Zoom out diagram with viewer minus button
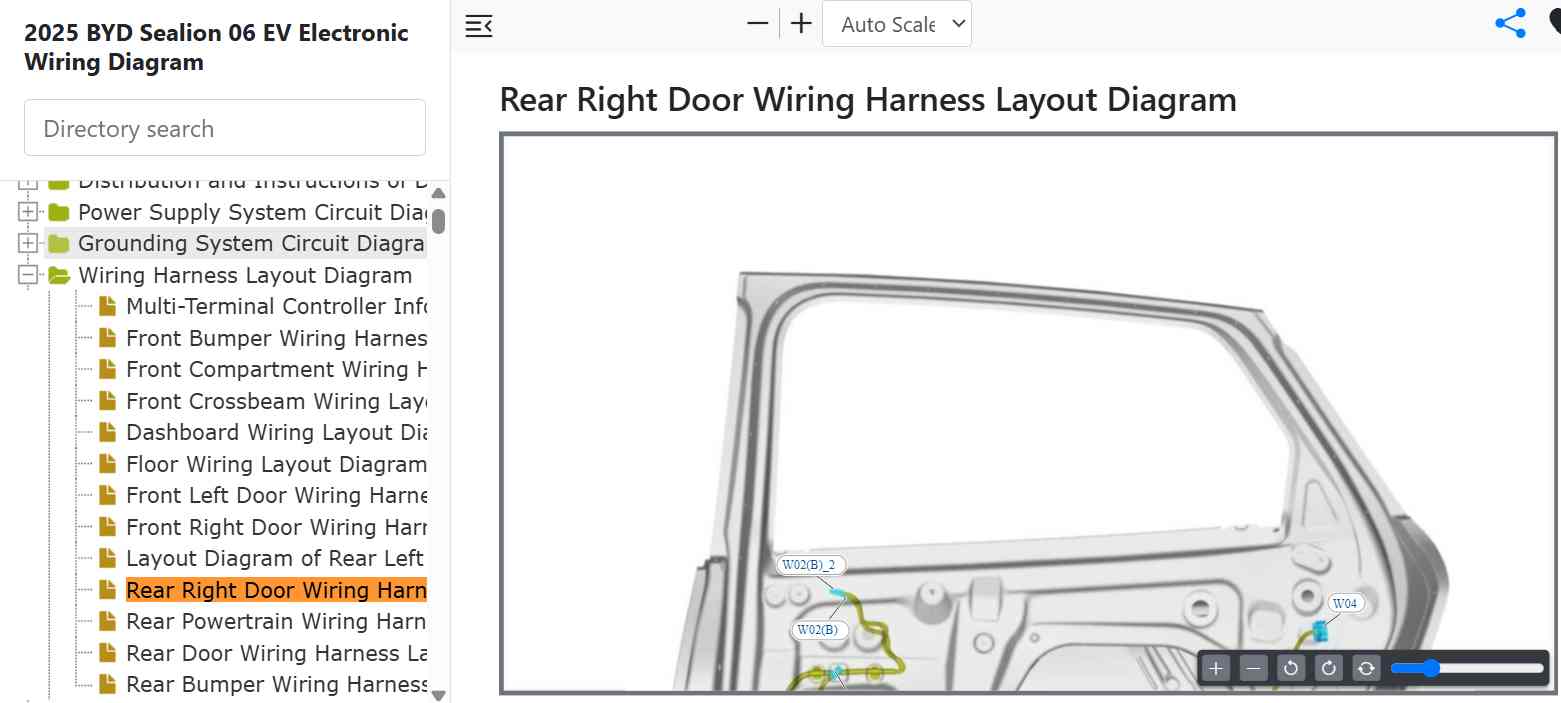 coord(1254,668)
